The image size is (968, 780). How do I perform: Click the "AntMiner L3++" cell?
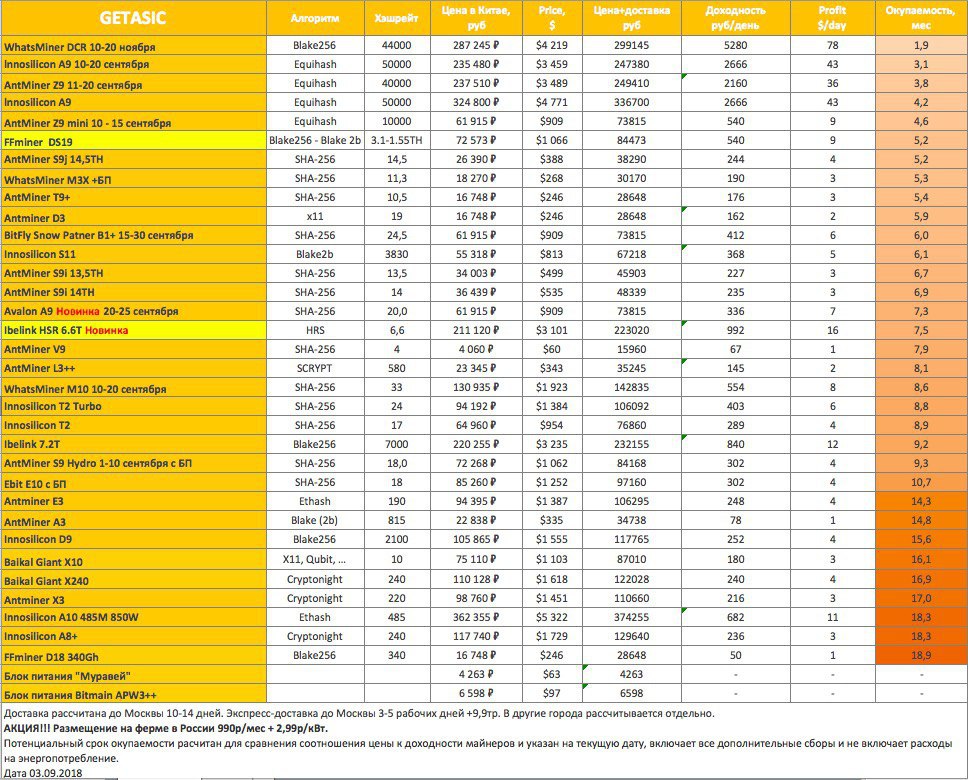pyautogui.click(x=133, y=369)
